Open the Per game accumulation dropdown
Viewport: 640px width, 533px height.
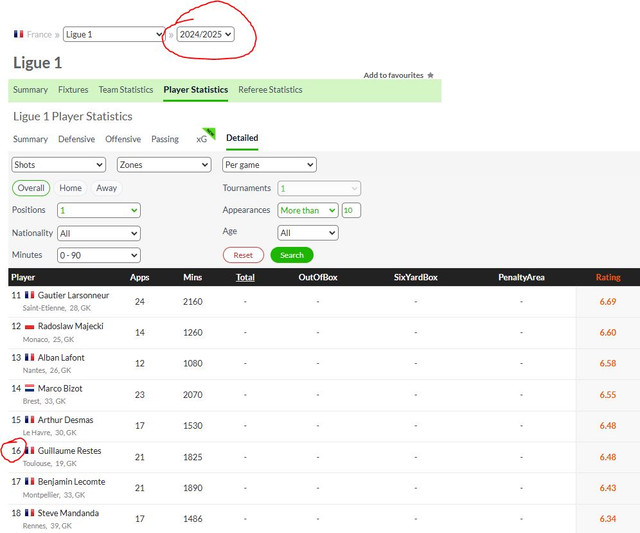(x=269, y=165)
